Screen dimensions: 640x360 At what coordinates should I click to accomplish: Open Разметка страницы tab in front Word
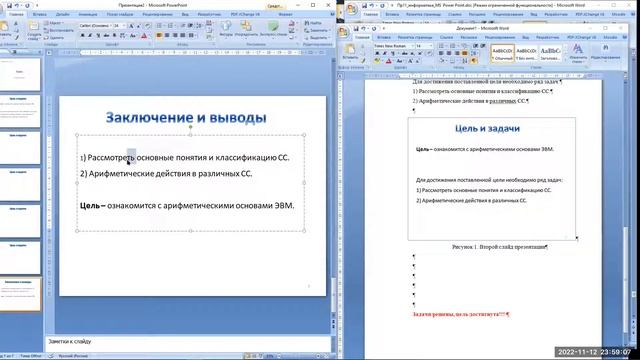[415, 37]
